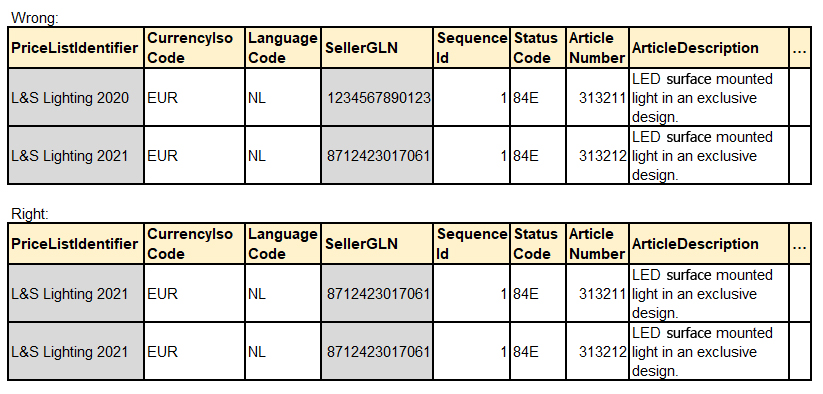Select the ellipsis column header in Wrong table
Viewport: 823px width, 394px height.
coord(800,48)
